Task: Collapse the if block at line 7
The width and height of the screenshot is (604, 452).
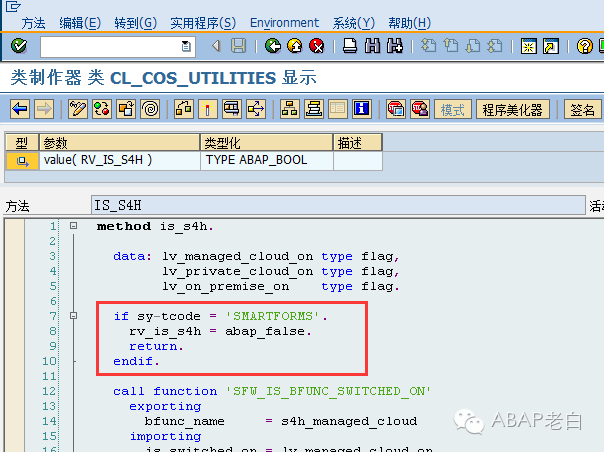Action: (74, 316)
